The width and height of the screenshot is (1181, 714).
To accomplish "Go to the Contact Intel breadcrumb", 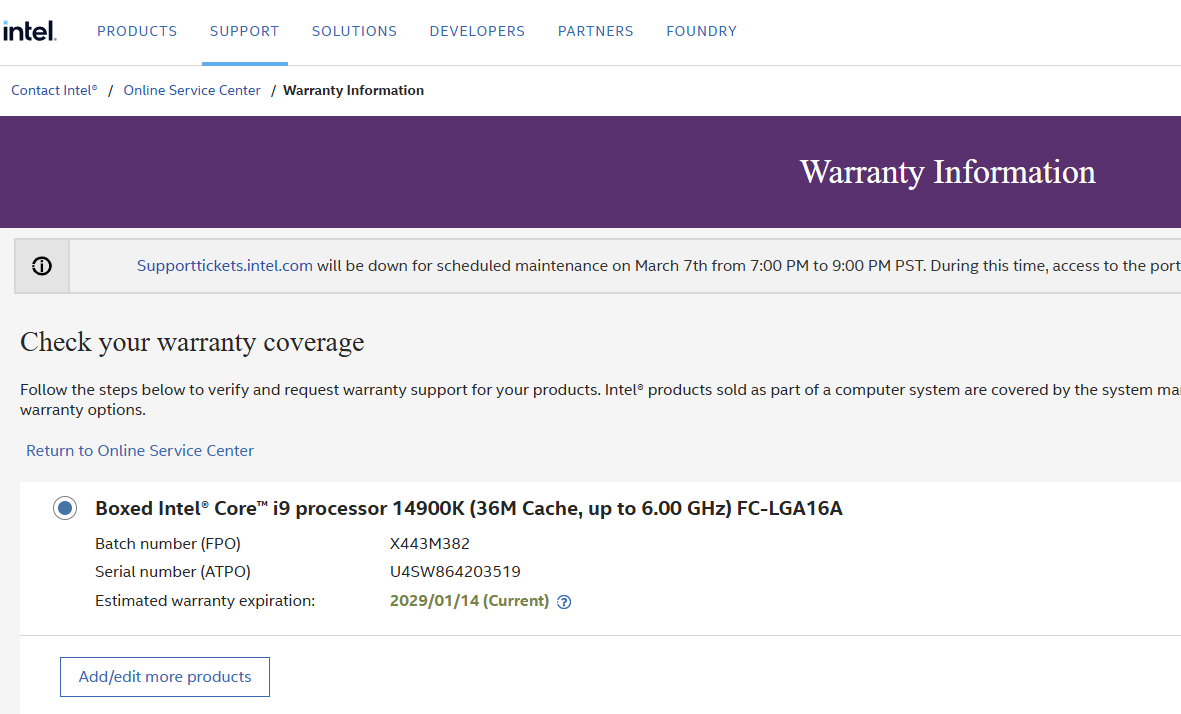I will [54, 90].
